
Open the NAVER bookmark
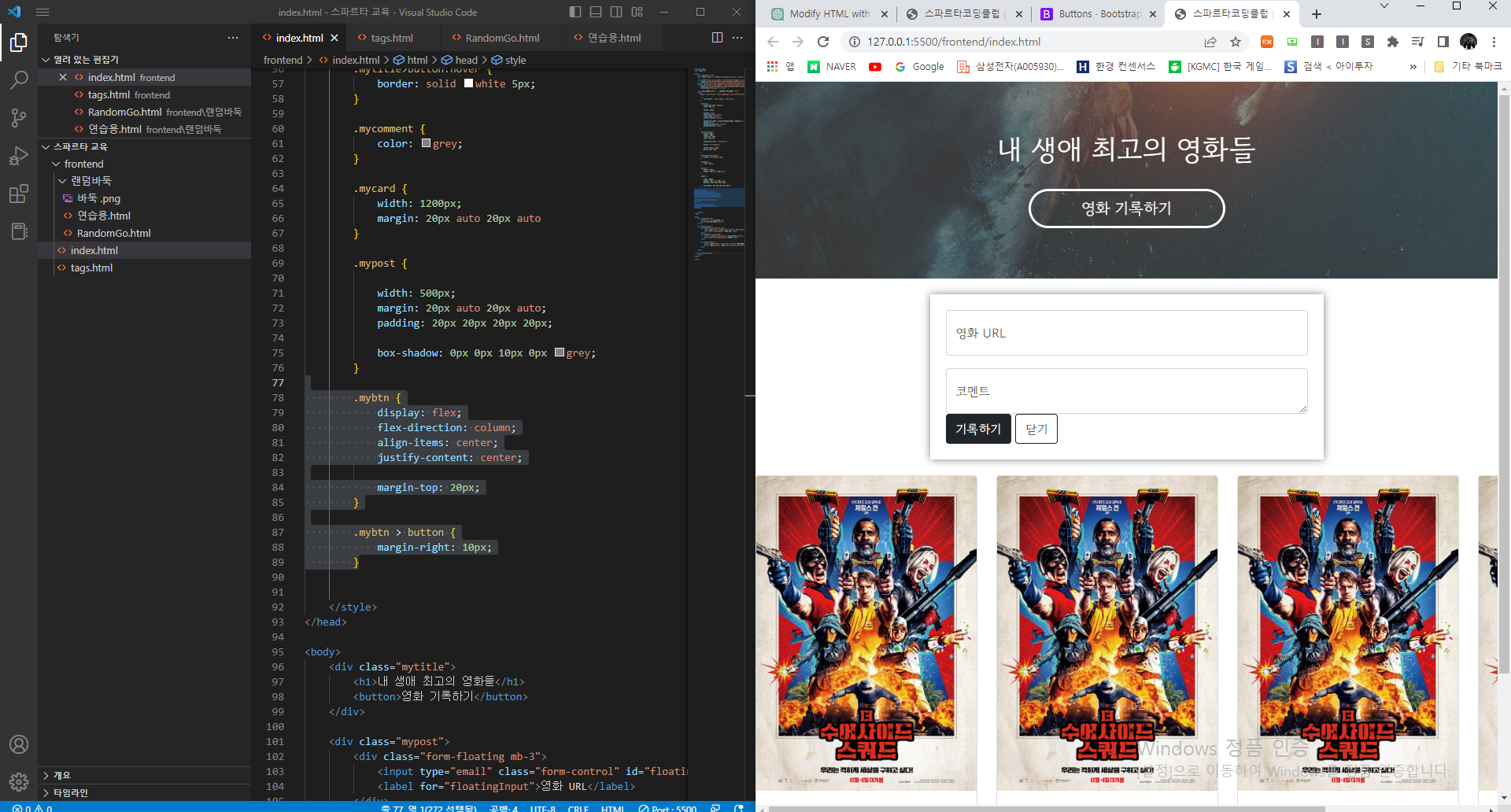click(x=832, y=67)
